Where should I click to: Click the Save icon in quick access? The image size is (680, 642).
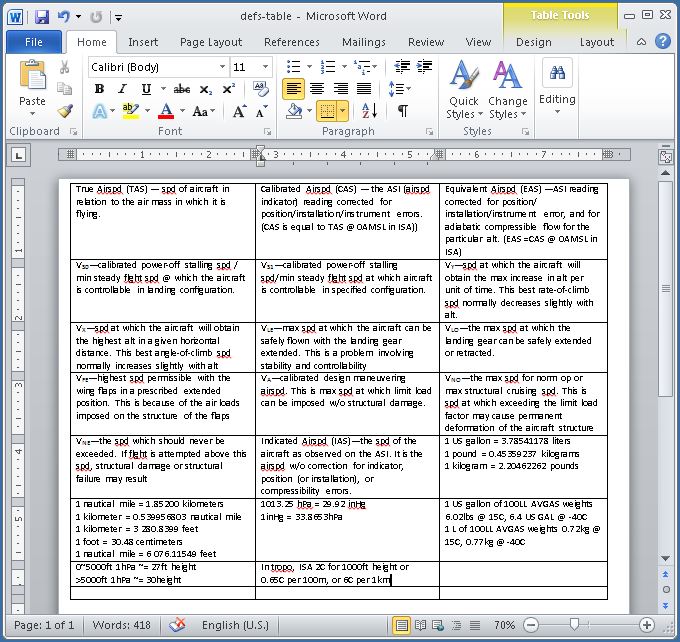(42, 17)
